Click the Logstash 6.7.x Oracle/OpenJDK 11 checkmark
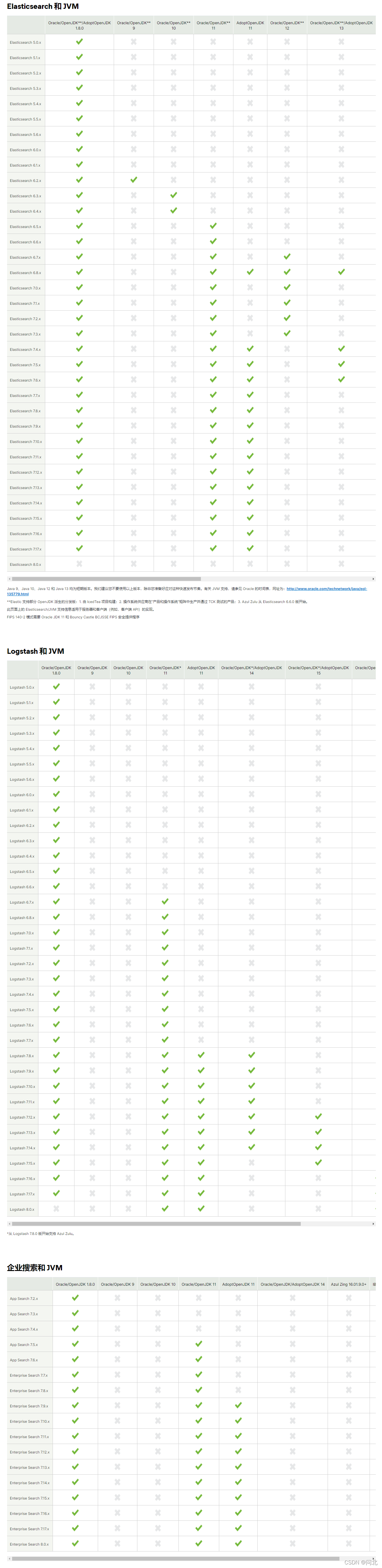 (x=165, y=902)
